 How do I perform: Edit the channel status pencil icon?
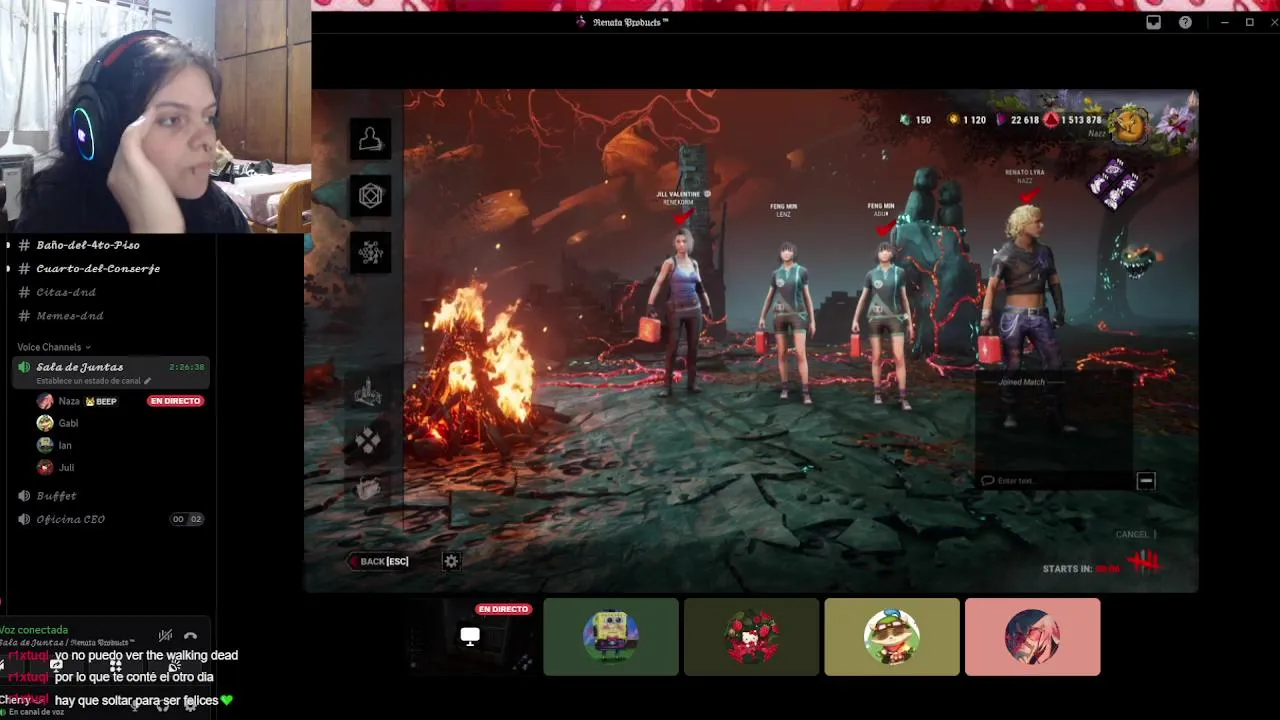(147, 381)
